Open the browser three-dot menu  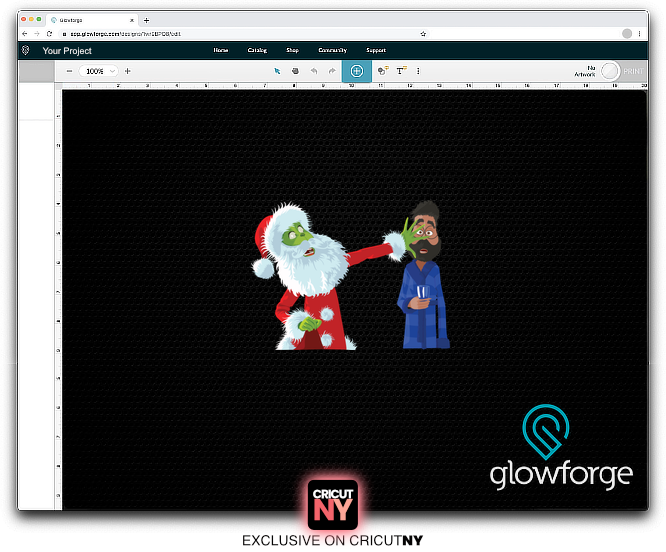[x=640, y=34]
